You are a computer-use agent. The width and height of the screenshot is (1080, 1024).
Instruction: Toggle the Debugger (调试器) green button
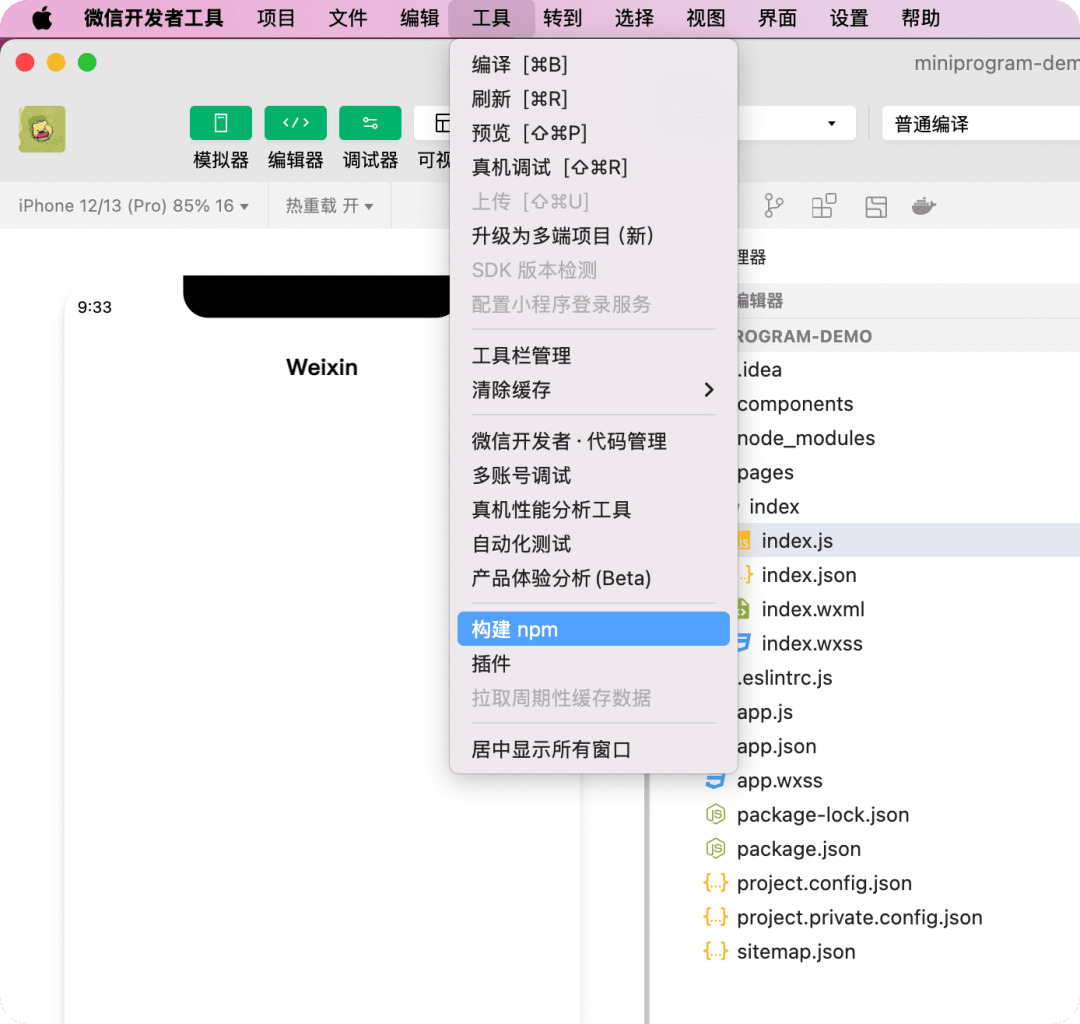pos(370,123)
